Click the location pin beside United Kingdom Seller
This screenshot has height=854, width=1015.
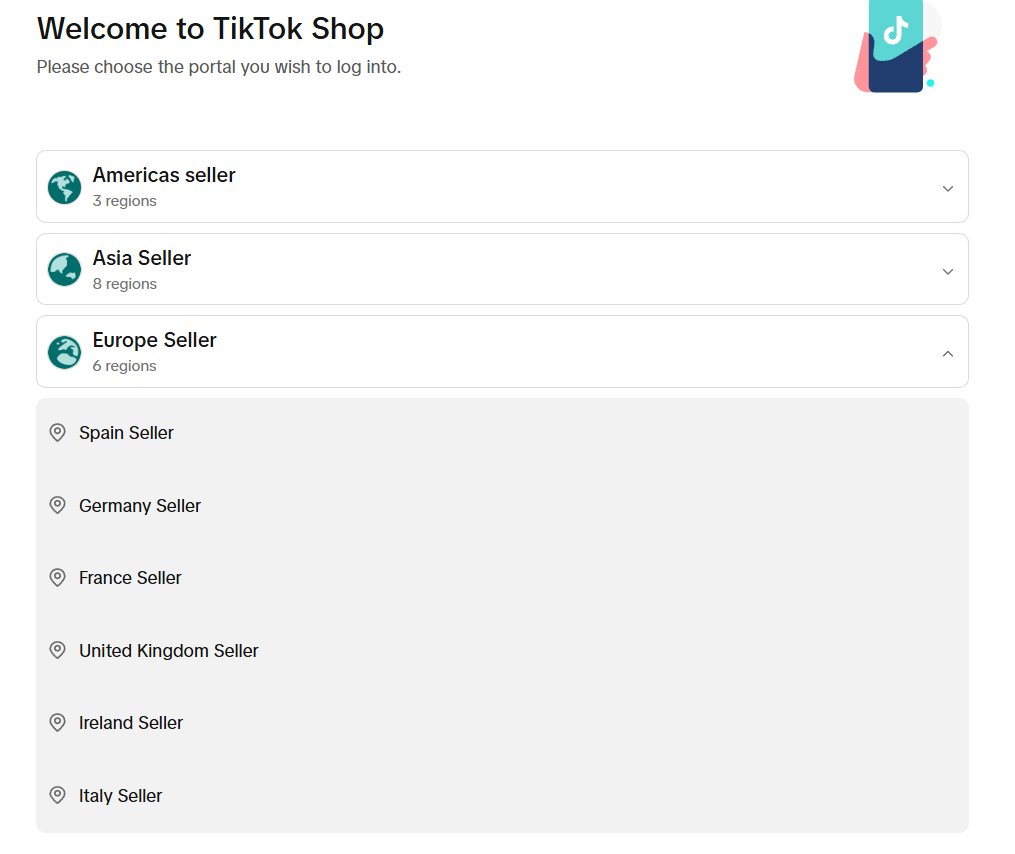click(58, 651)
